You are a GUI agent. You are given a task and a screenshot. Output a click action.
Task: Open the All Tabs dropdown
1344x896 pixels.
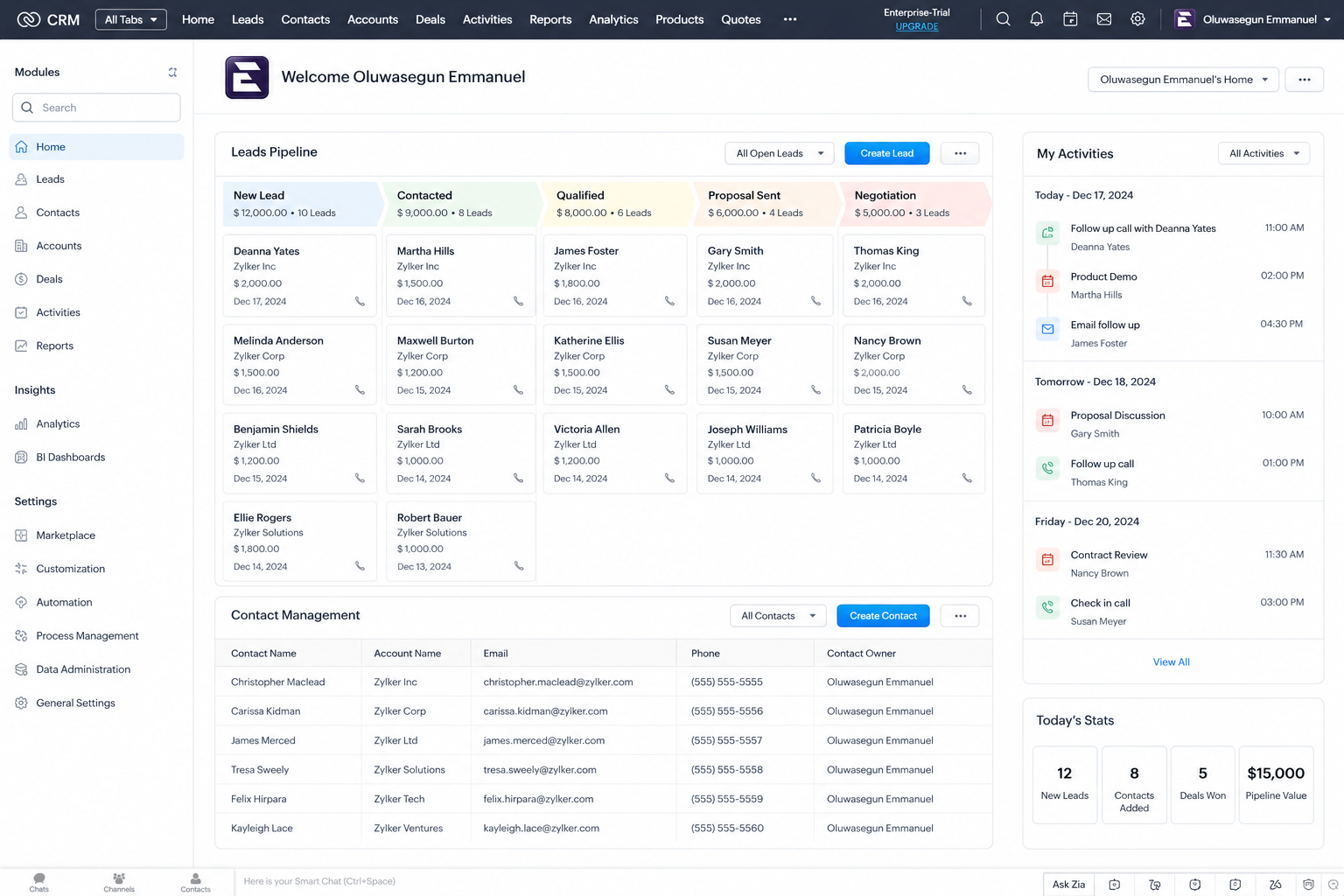pyautogui.click(x=130, y=19)
